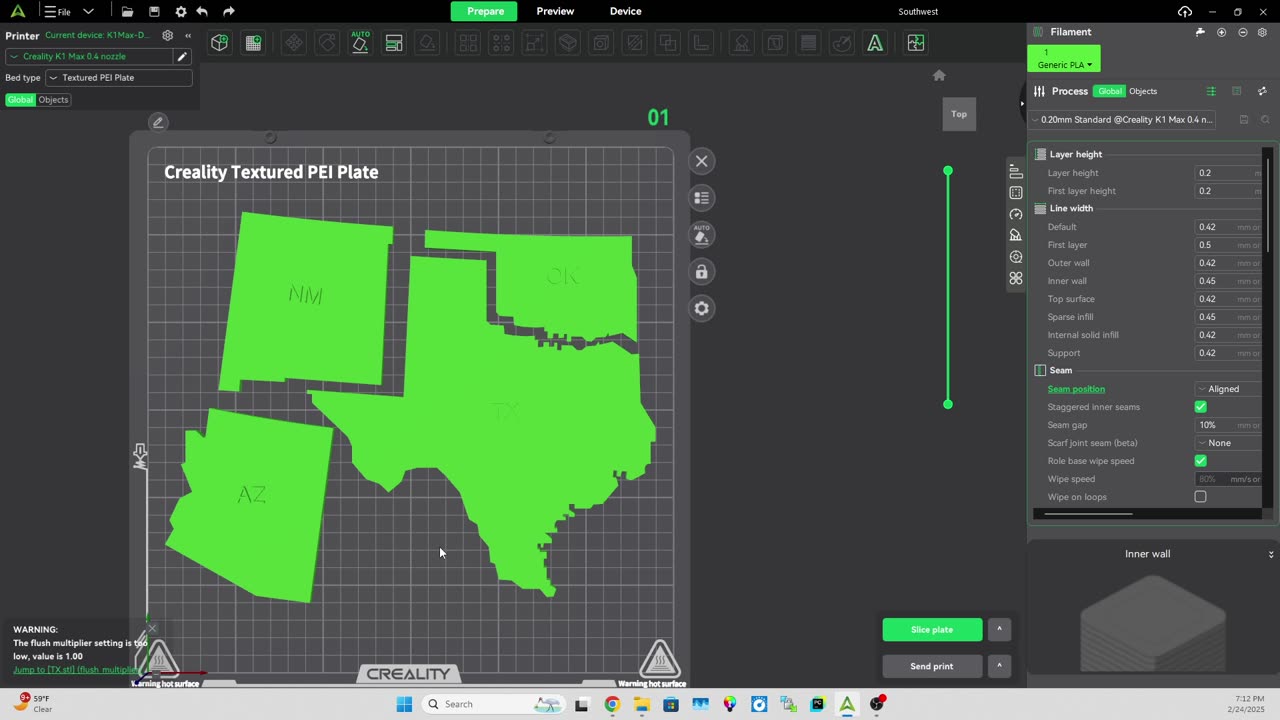
Task: Click compare presets icon in Process
Action: tap(1262, 91)
